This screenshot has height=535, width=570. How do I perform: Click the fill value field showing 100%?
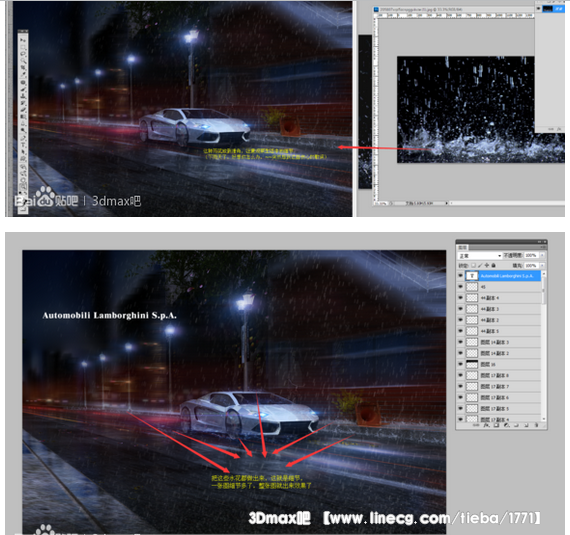click(x=531, y=265)
